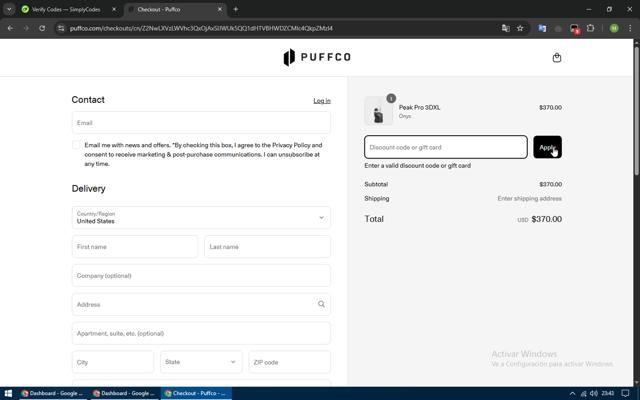Open the State dropdown
This screenshot has height=400, width=640.
201,362
